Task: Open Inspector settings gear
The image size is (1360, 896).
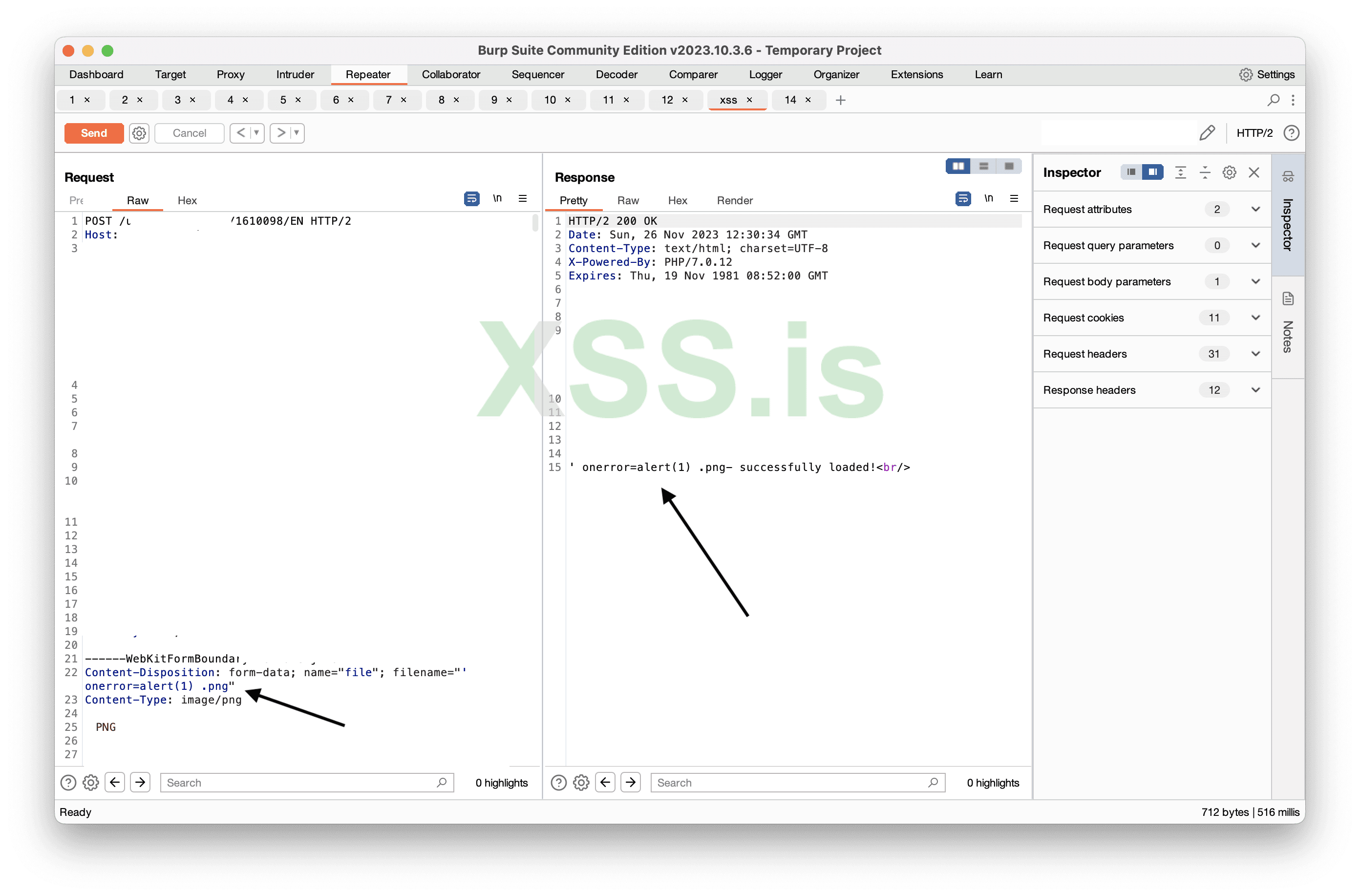Action: pyautogui.click(x=1229, y=172)
